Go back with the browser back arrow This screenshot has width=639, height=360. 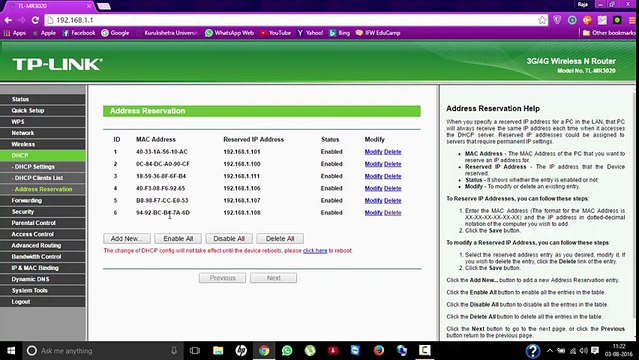pyautogui.click(x=8, y=20)
